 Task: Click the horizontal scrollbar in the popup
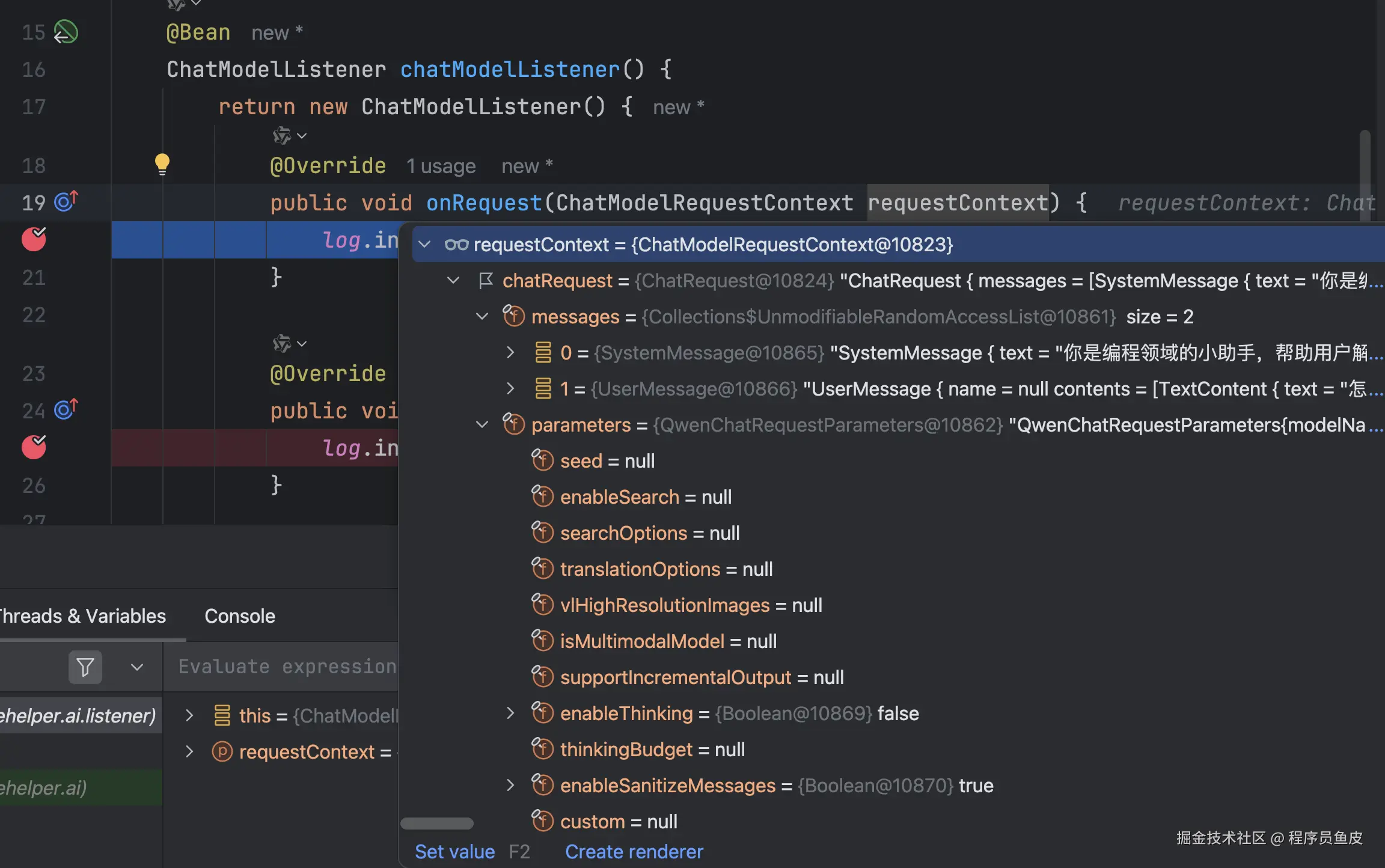coord(437,824)
